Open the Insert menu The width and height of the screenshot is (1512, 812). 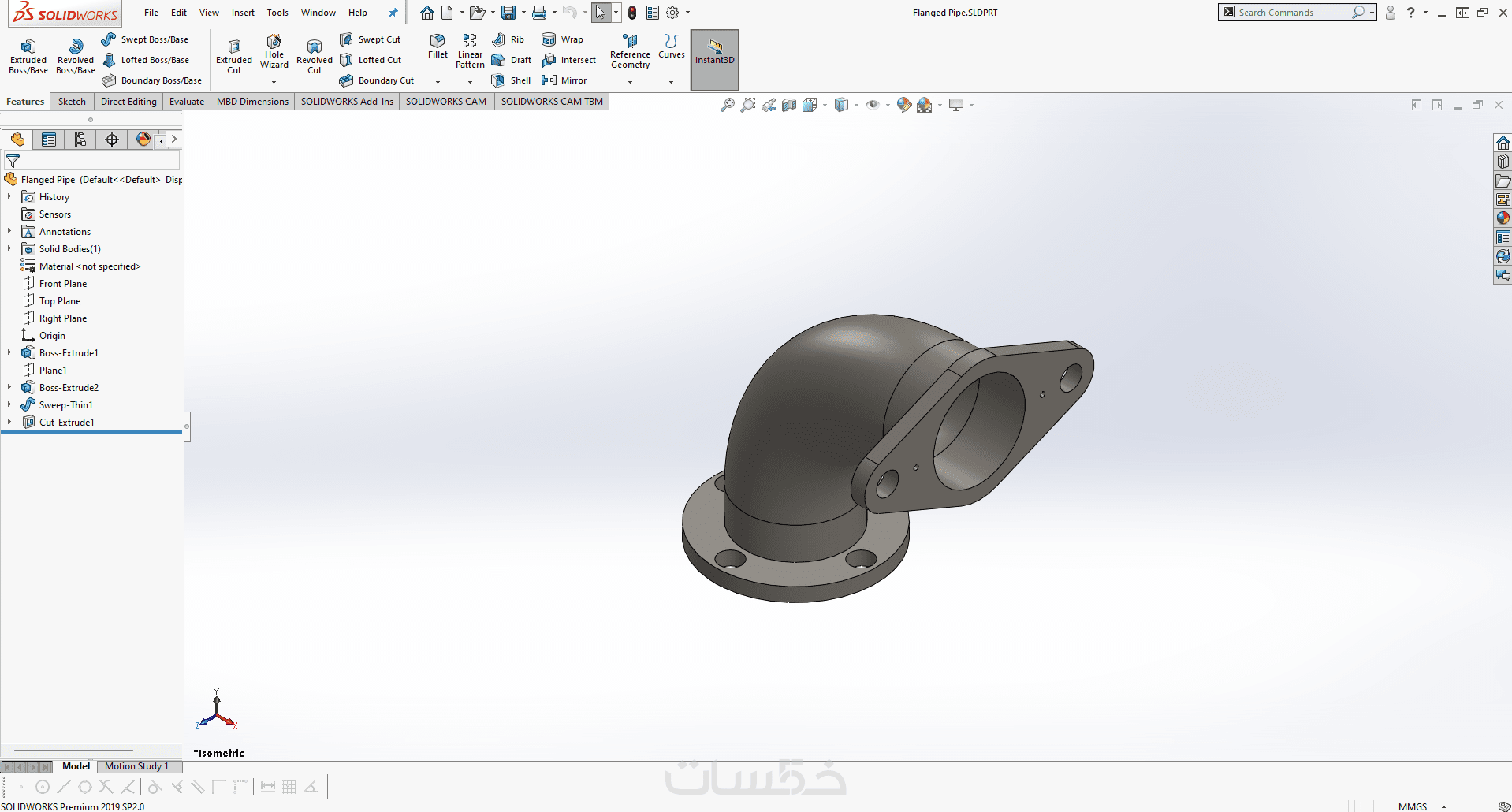tap(243, 13)
